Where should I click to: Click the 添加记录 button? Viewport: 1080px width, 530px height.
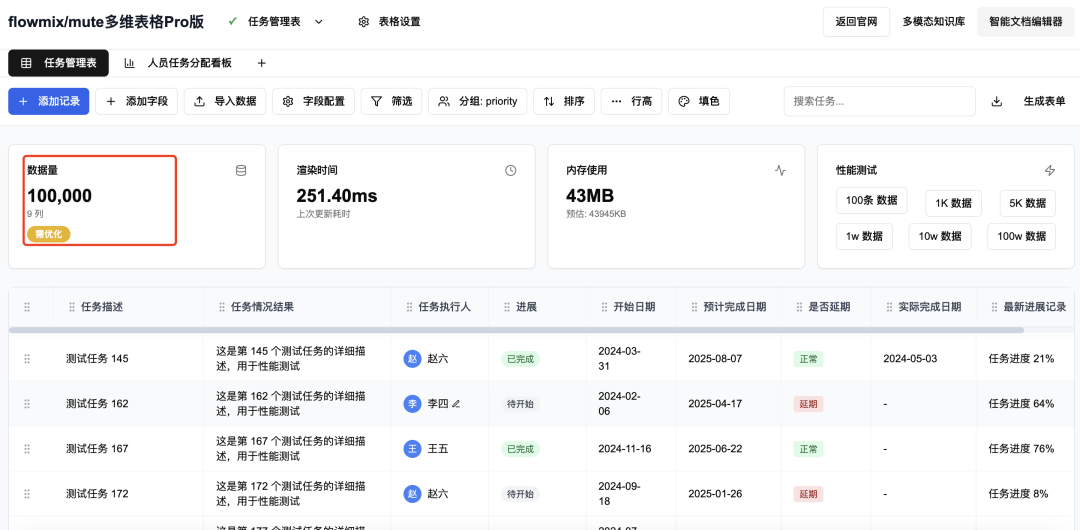coord(48,101)
